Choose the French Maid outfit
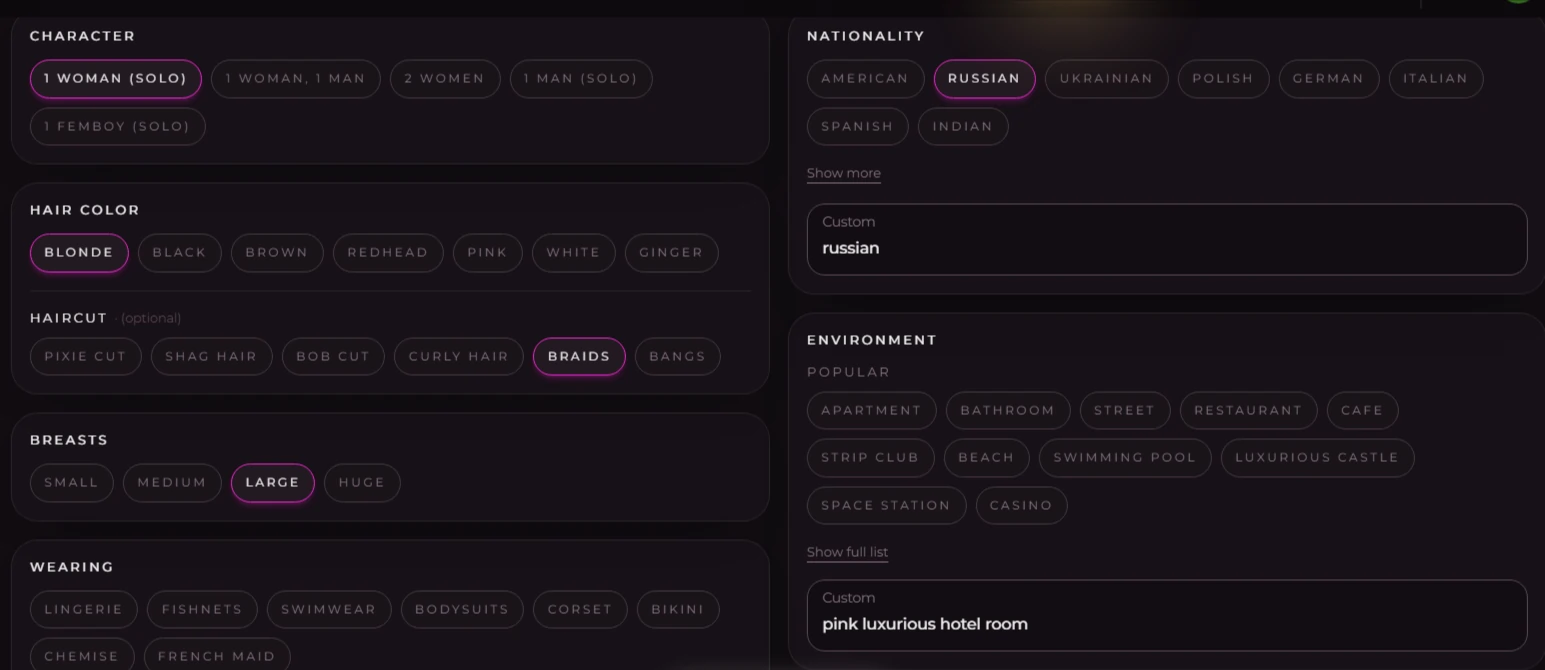 click(217, 656)
